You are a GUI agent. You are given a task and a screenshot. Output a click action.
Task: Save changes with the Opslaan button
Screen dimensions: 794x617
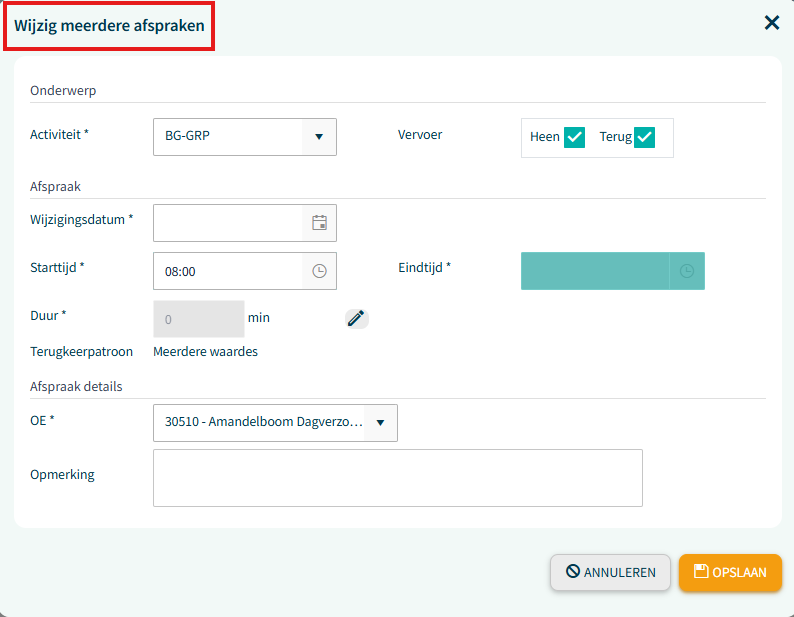pyautogui.click(x=730, y=572)
